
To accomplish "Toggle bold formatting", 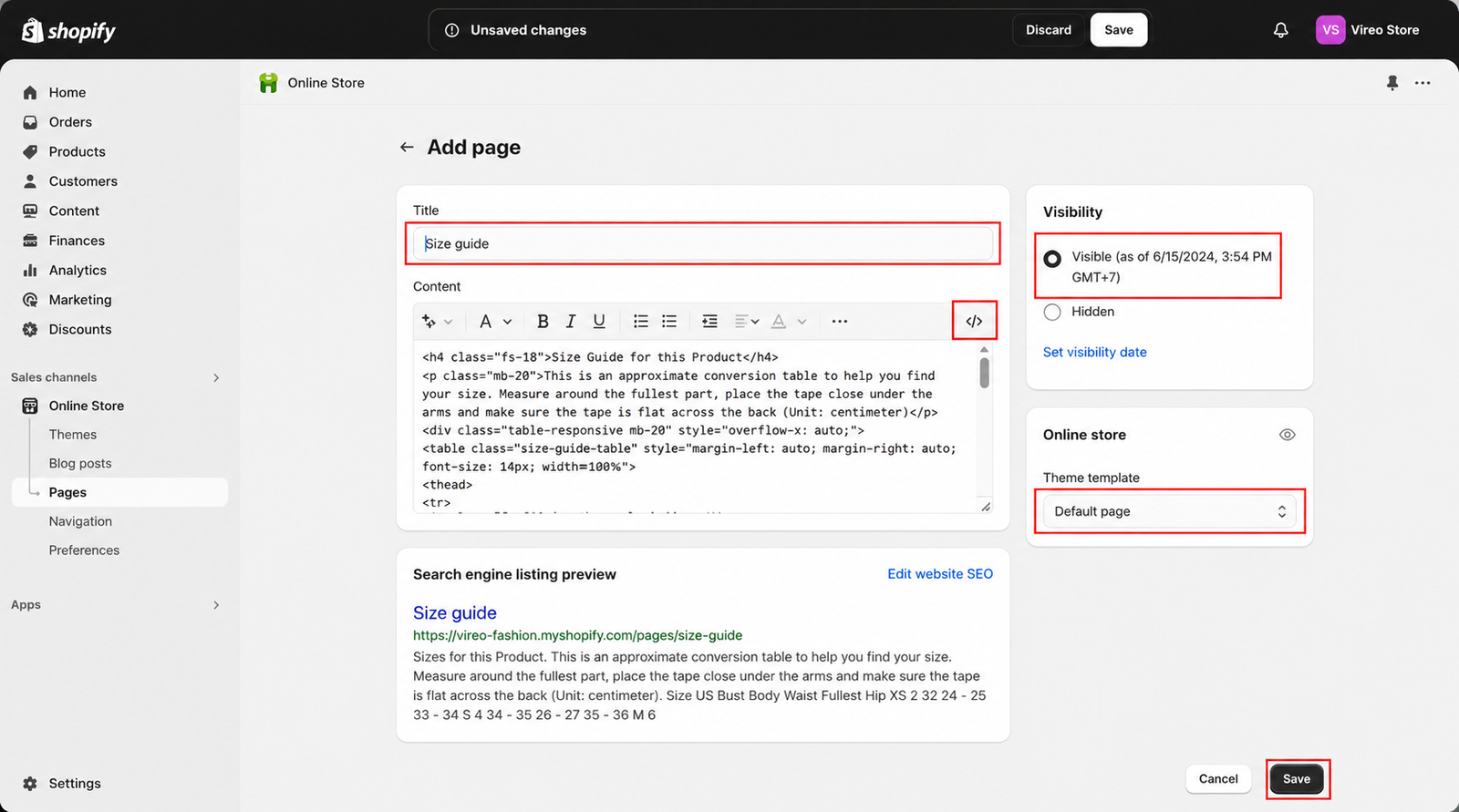I will 543,321.
